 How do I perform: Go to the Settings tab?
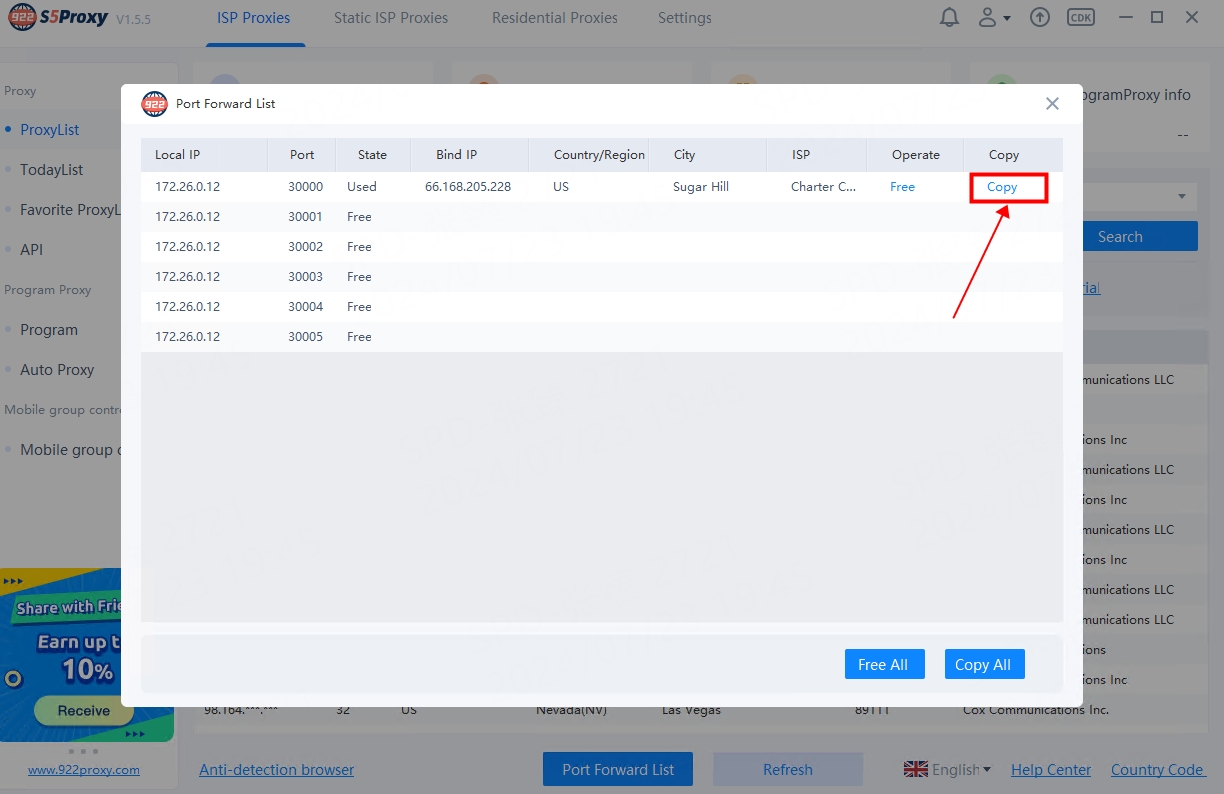point(684,18)
